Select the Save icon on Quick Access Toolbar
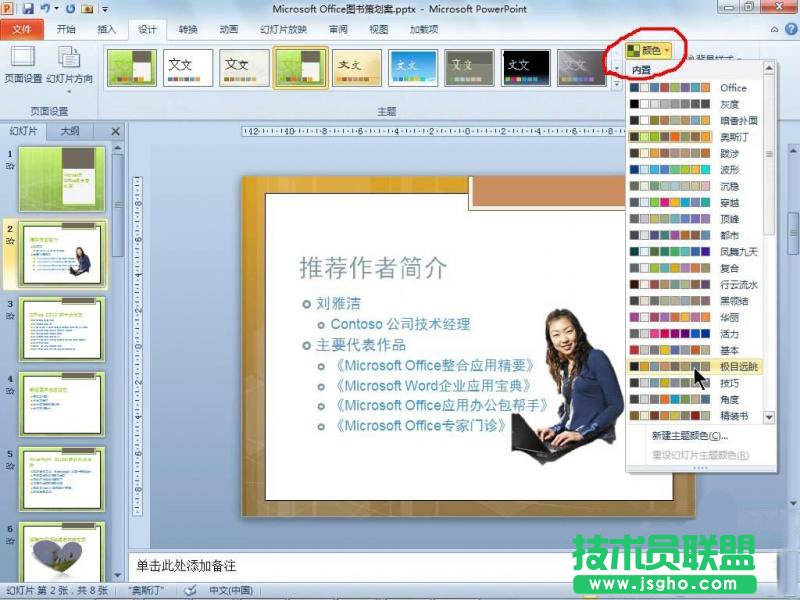This screenshot has width=800, height=600. pos(27,8)
